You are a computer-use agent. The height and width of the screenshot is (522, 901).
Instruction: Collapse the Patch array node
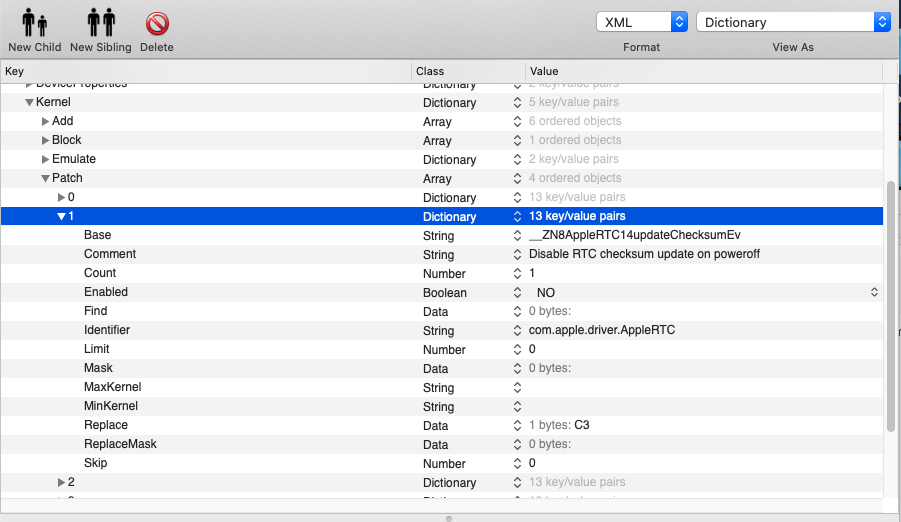tap(45, 178)
